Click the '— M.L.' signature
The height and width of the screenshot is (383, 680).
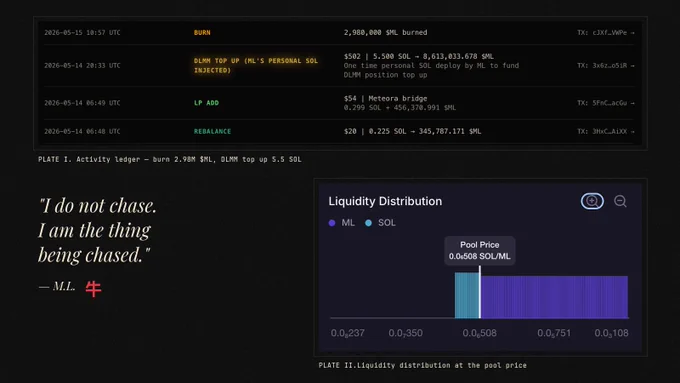(x=57, y=286)
